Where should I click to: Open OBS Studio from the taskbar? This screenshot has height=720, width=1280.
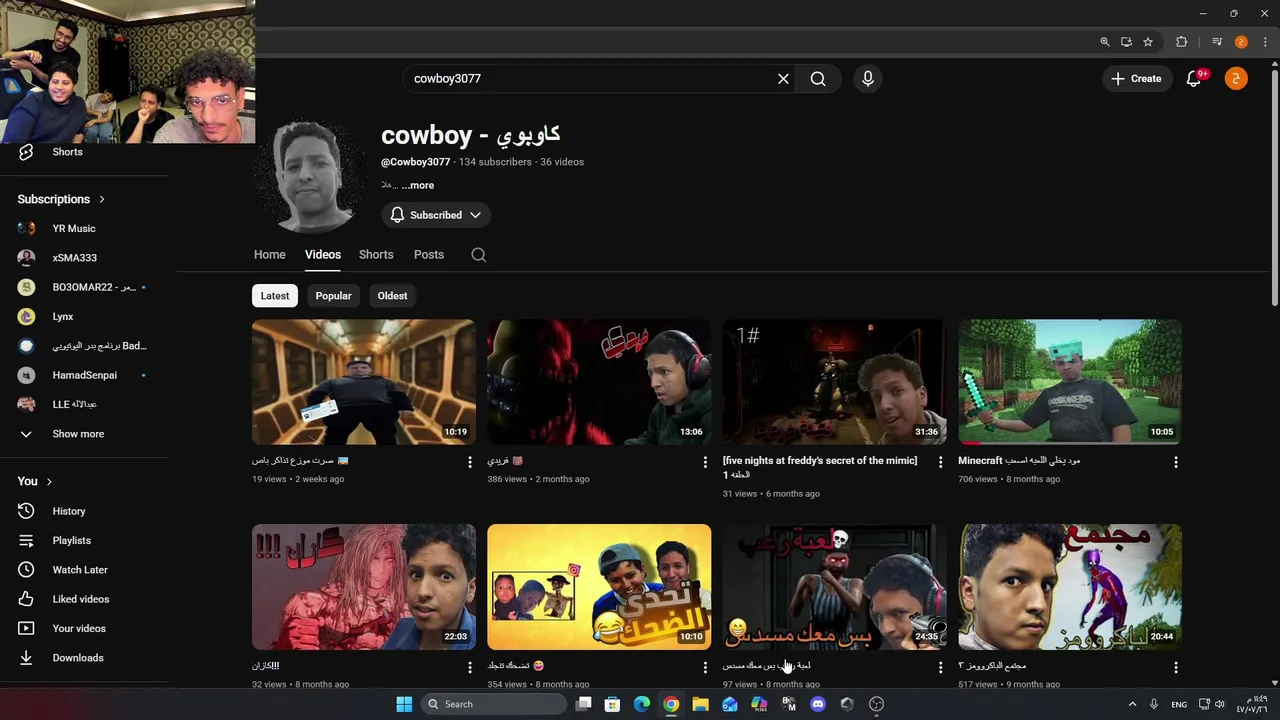pyautogui.click(x=877, y=704)
